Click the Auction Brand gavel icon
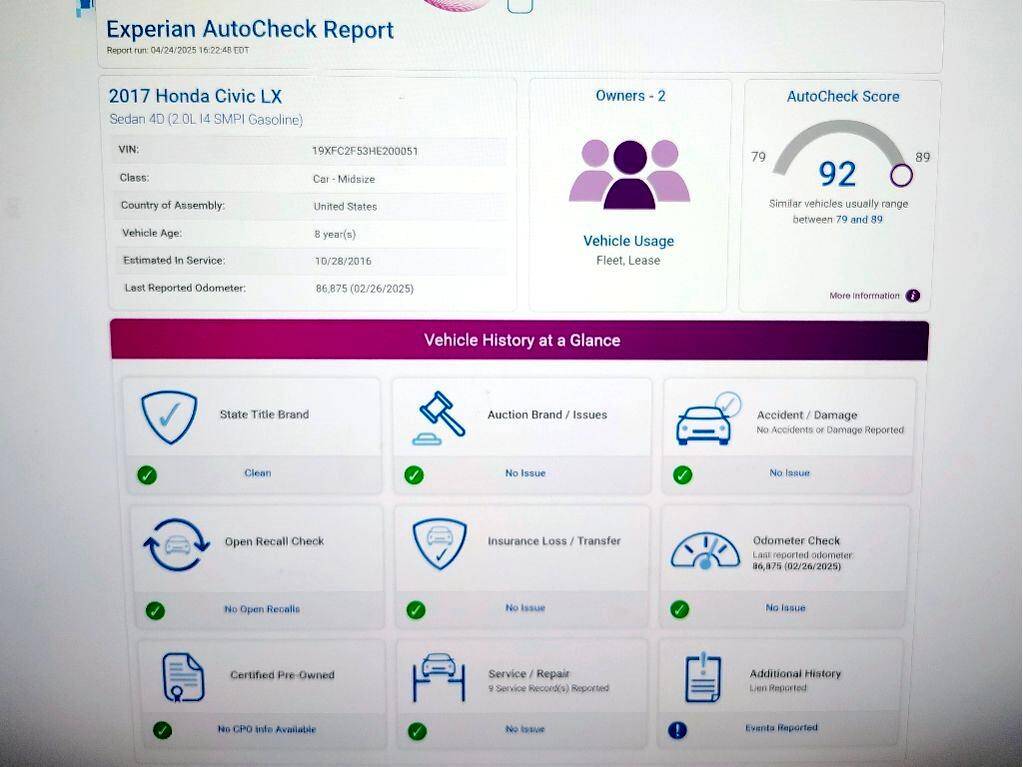The width and height of the screenshot is (1023, 767). click(x=439, y=418)
